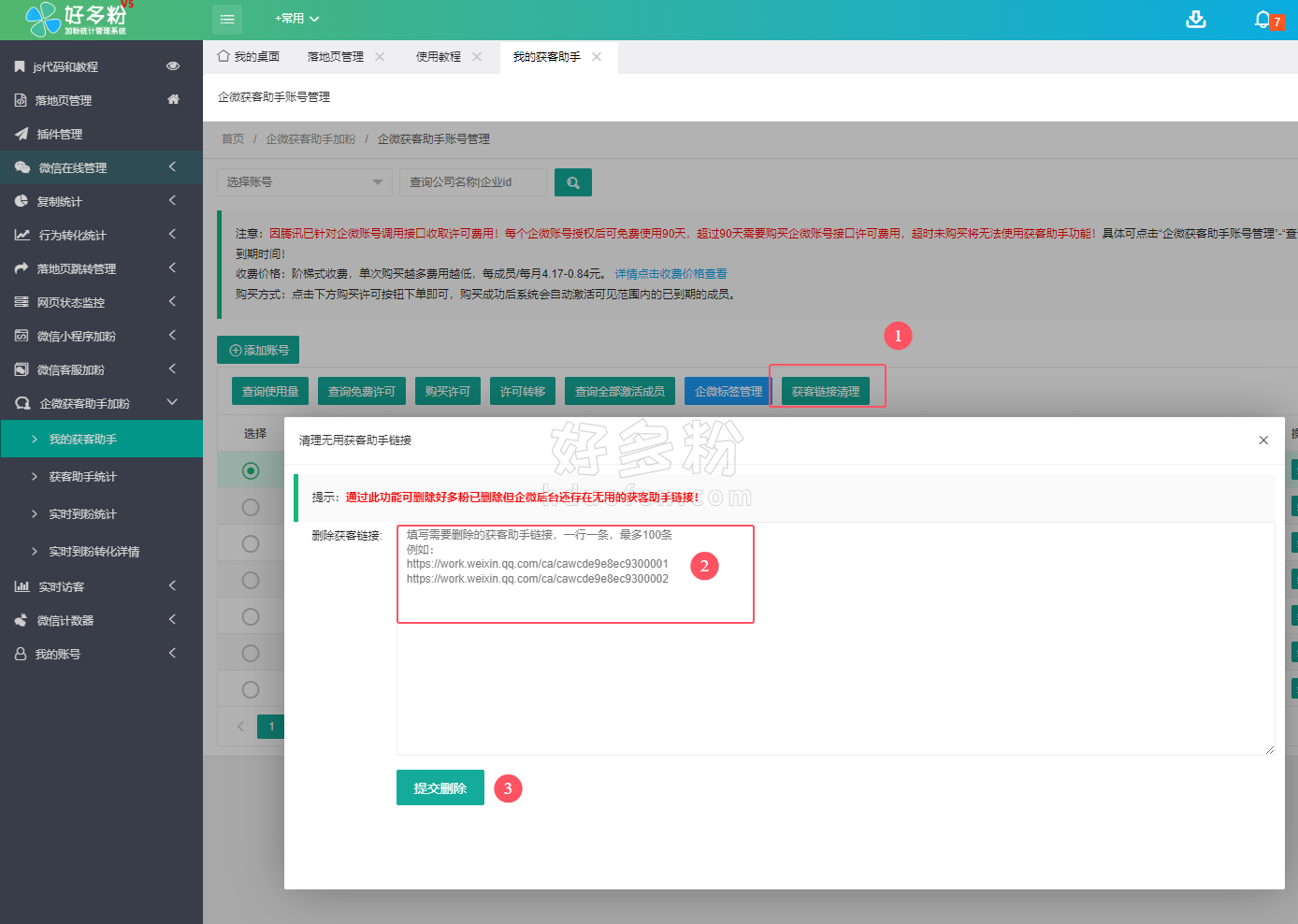Click the paper plane icon for 插件管理
The image size is (1298, 924).
coord(22,134)
